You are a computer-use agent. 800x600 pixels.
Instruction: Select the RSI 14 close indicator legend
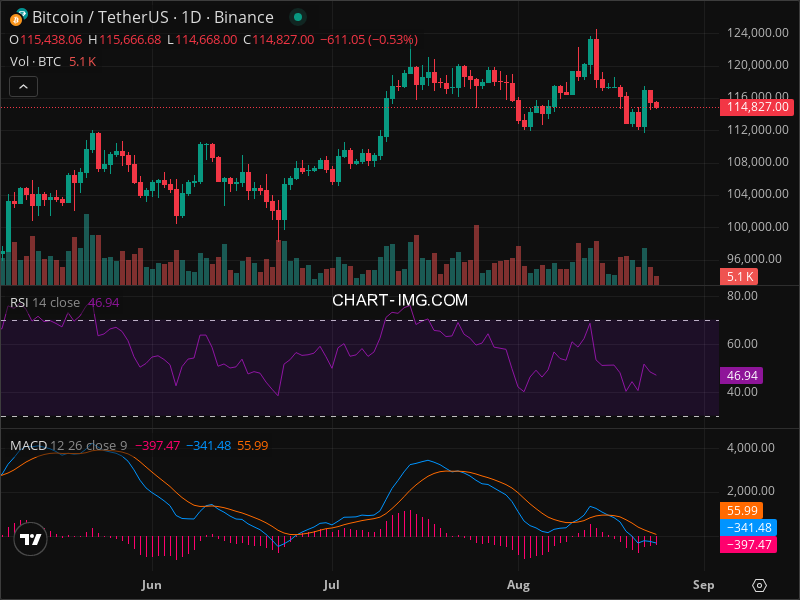(x=45, y=303)
